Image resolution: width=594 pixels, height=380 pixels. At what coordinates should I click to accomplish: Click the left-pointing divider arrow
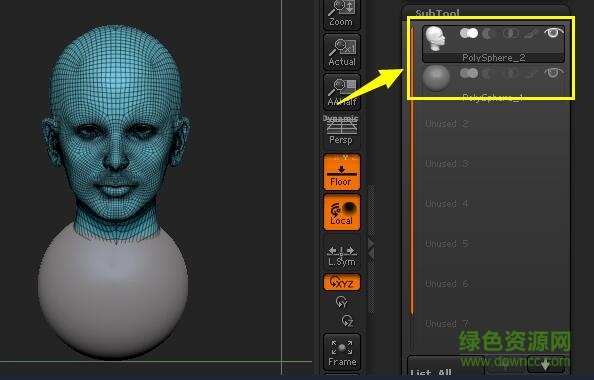click(x=371, y=254)
